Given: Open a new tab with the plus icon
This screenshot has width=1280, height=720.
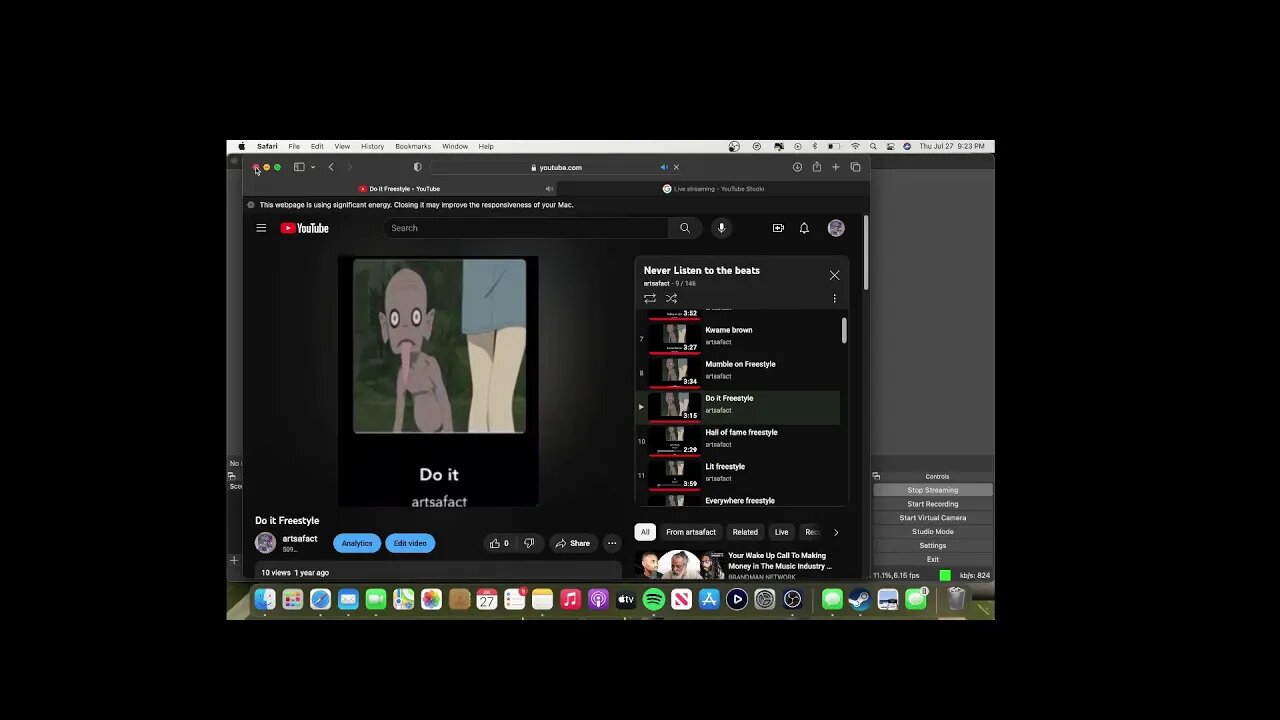Looking at the screenshot, I should point(836,167).
